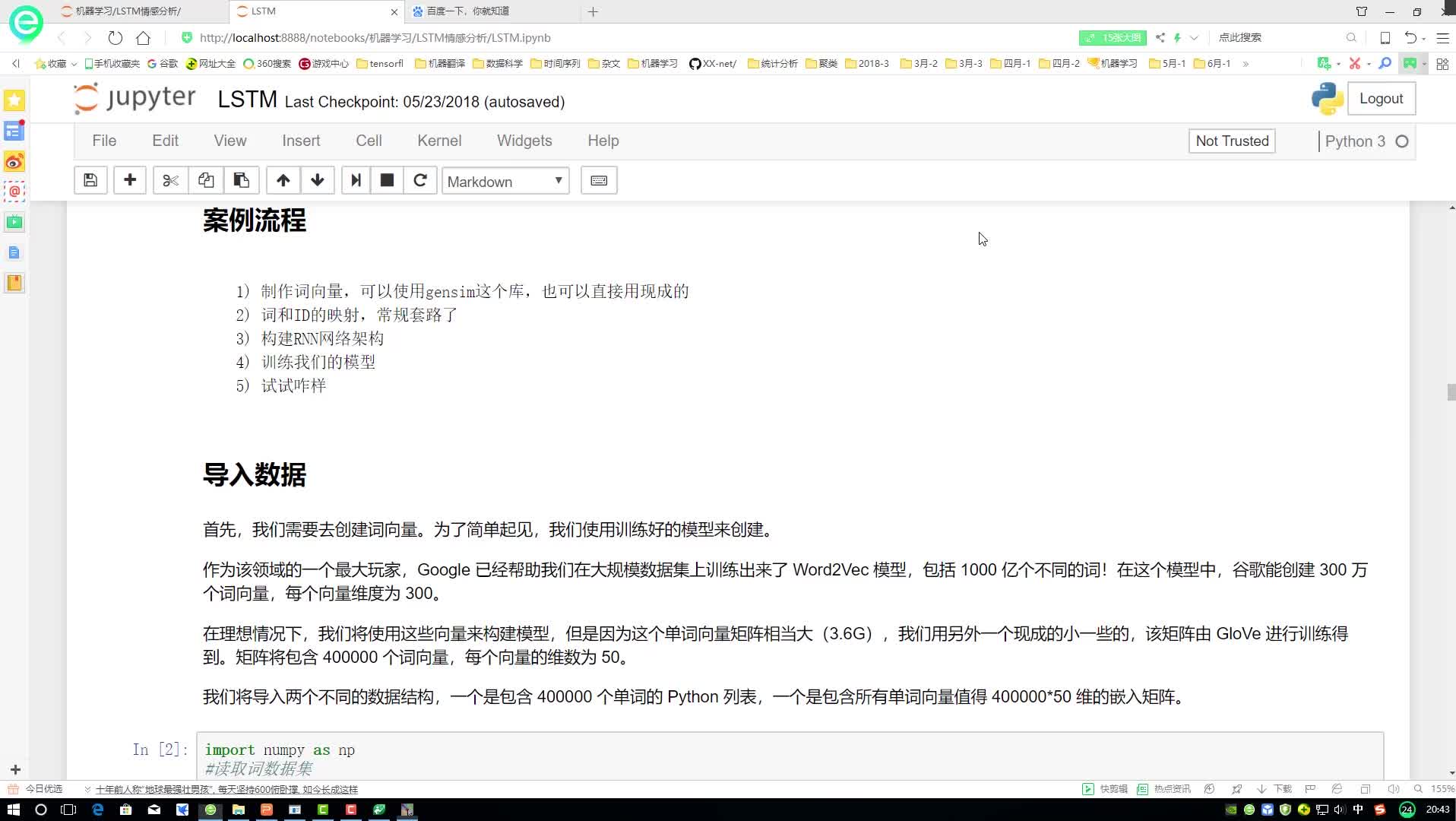This screenshot has width=1456, height=821.
Task: Open the 360搜索 bookmark
Action: (x=267, y=64)
